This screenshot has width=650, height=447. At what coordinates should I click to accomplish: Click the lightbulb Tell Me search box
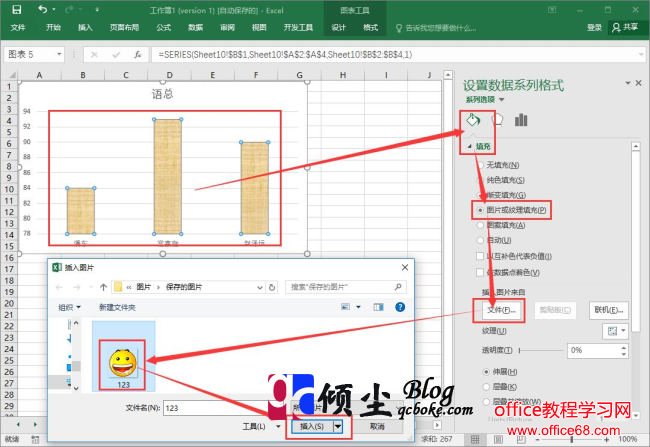tap(436, 28)
